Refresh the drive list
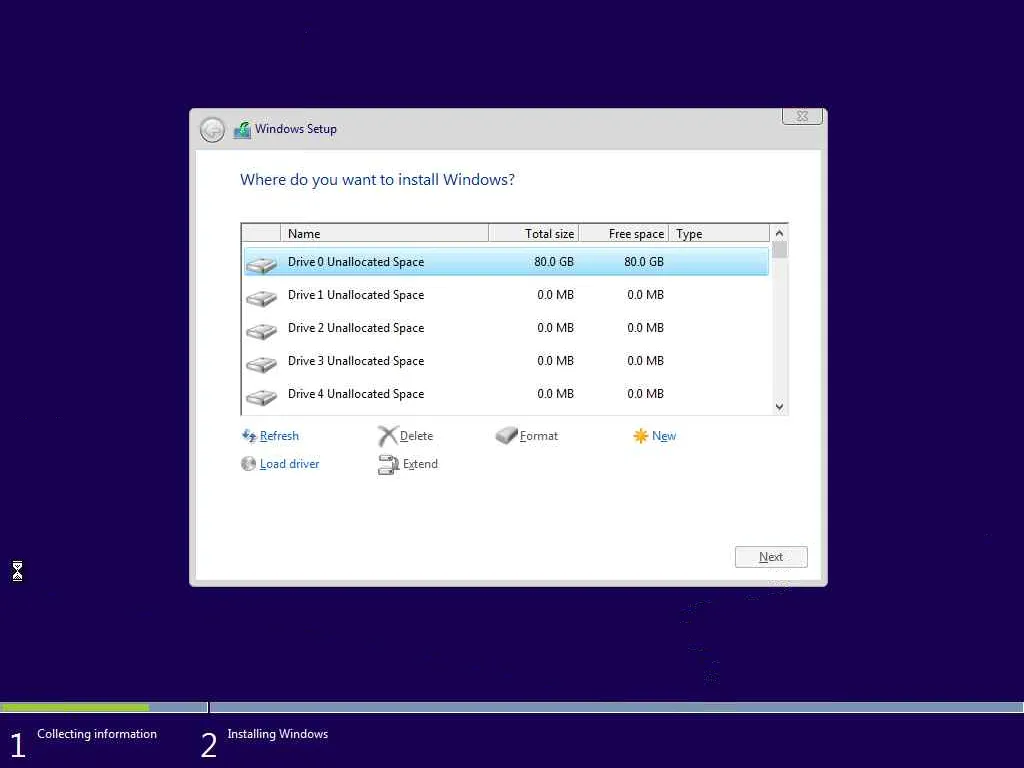 tap(279, 436)
